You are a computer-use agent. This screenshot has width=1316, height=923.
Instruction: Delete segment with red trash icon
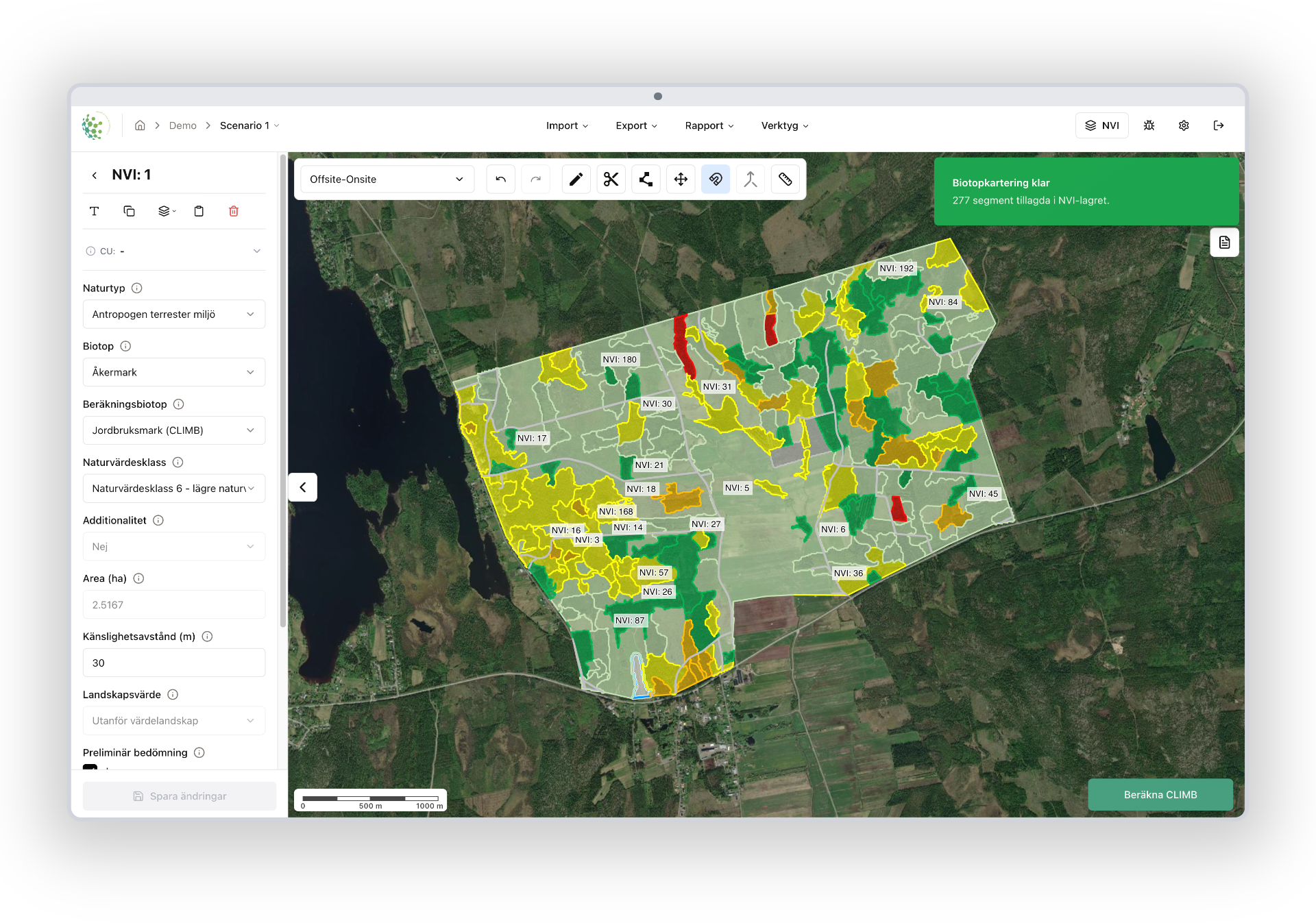tap(234, 211)
